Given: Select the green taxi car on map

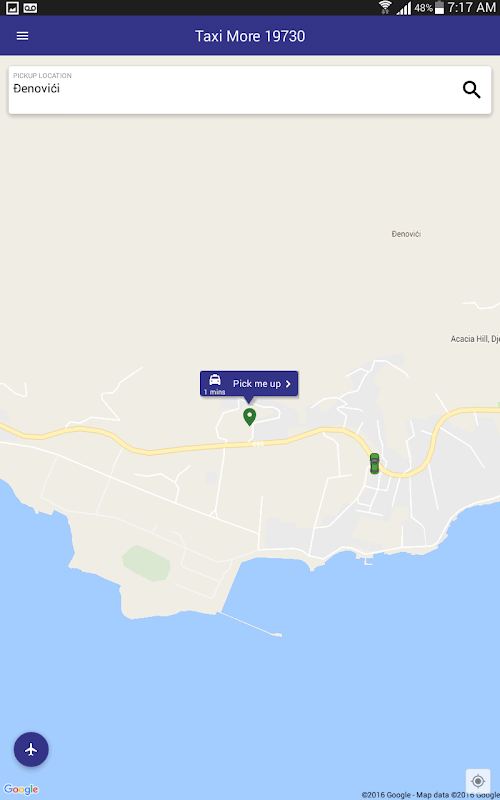Looking at the screenshot, I should tap(374, 463).
